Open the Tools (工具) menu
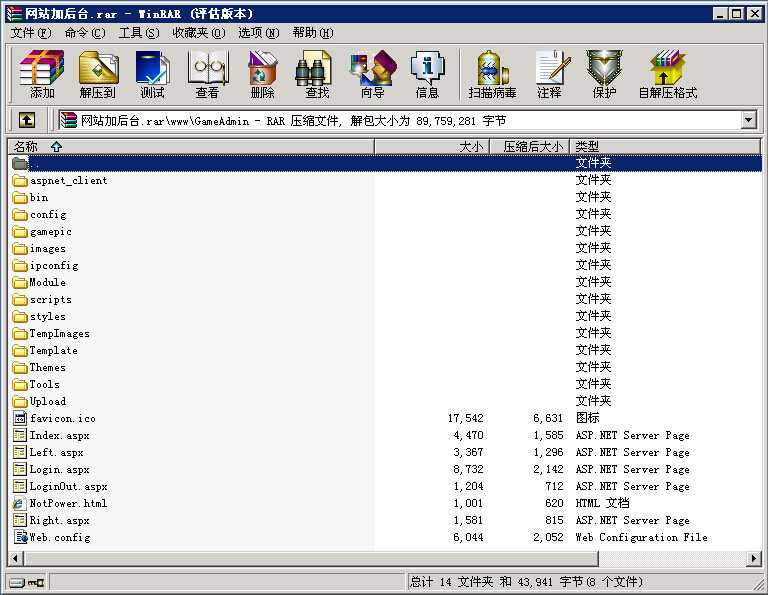The height and width of the screenshot is (595, 768). point(139,33)
